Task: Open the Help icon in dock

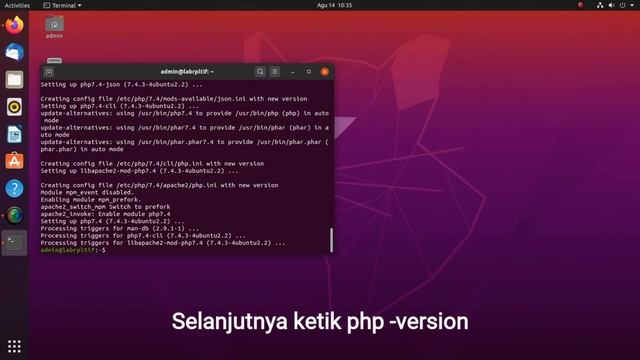Action: tap(14, 189)
